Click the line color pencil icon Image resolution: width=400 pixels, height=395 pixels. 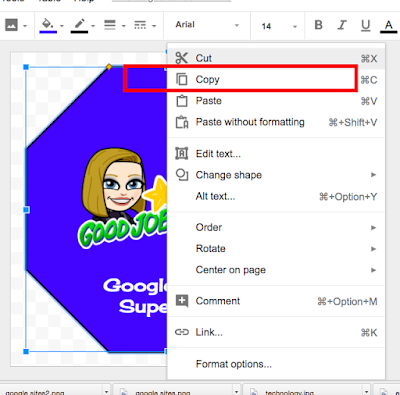click(x=79, y=23)
